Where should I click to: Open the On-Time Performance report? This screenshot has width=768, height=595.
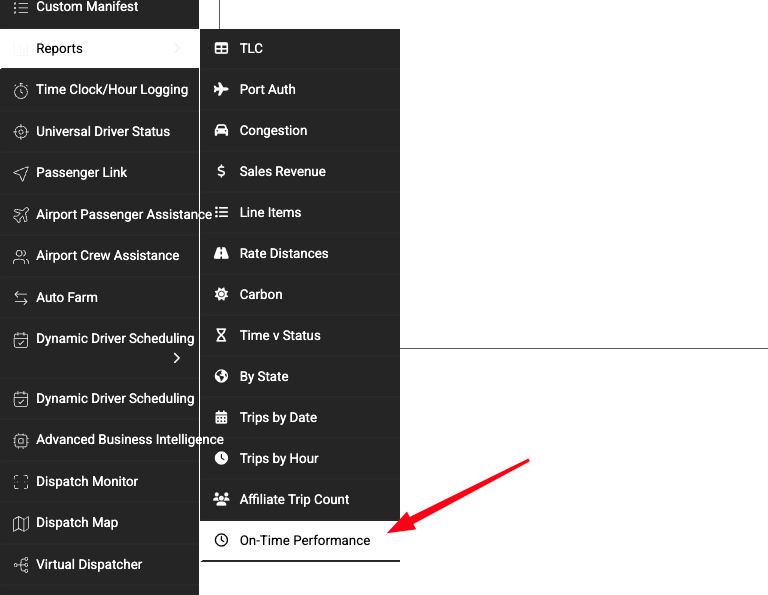coord(304,540)
